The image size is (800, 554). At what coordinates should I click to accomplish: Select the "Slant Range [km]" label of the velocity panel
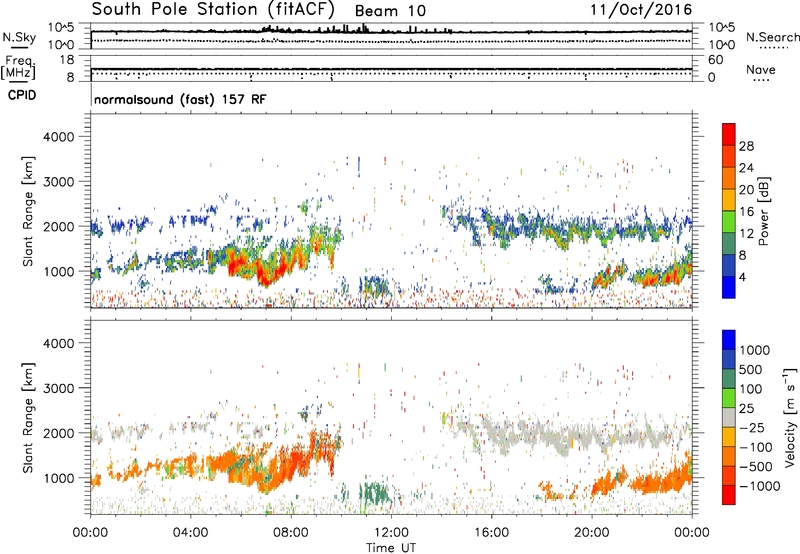(x=28, y=418)
